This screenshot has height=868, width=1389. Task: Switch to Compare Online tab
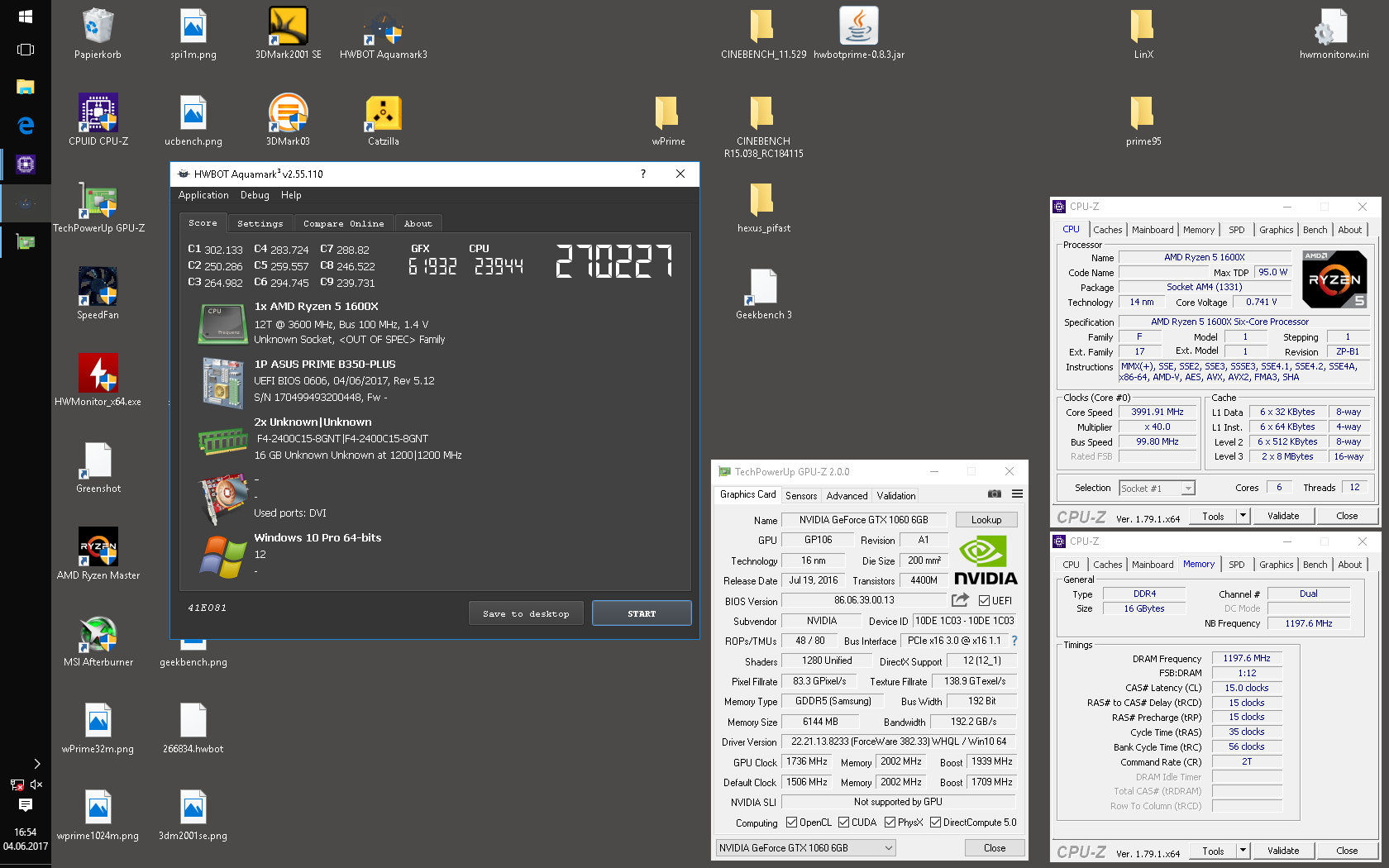coord(343,223)
